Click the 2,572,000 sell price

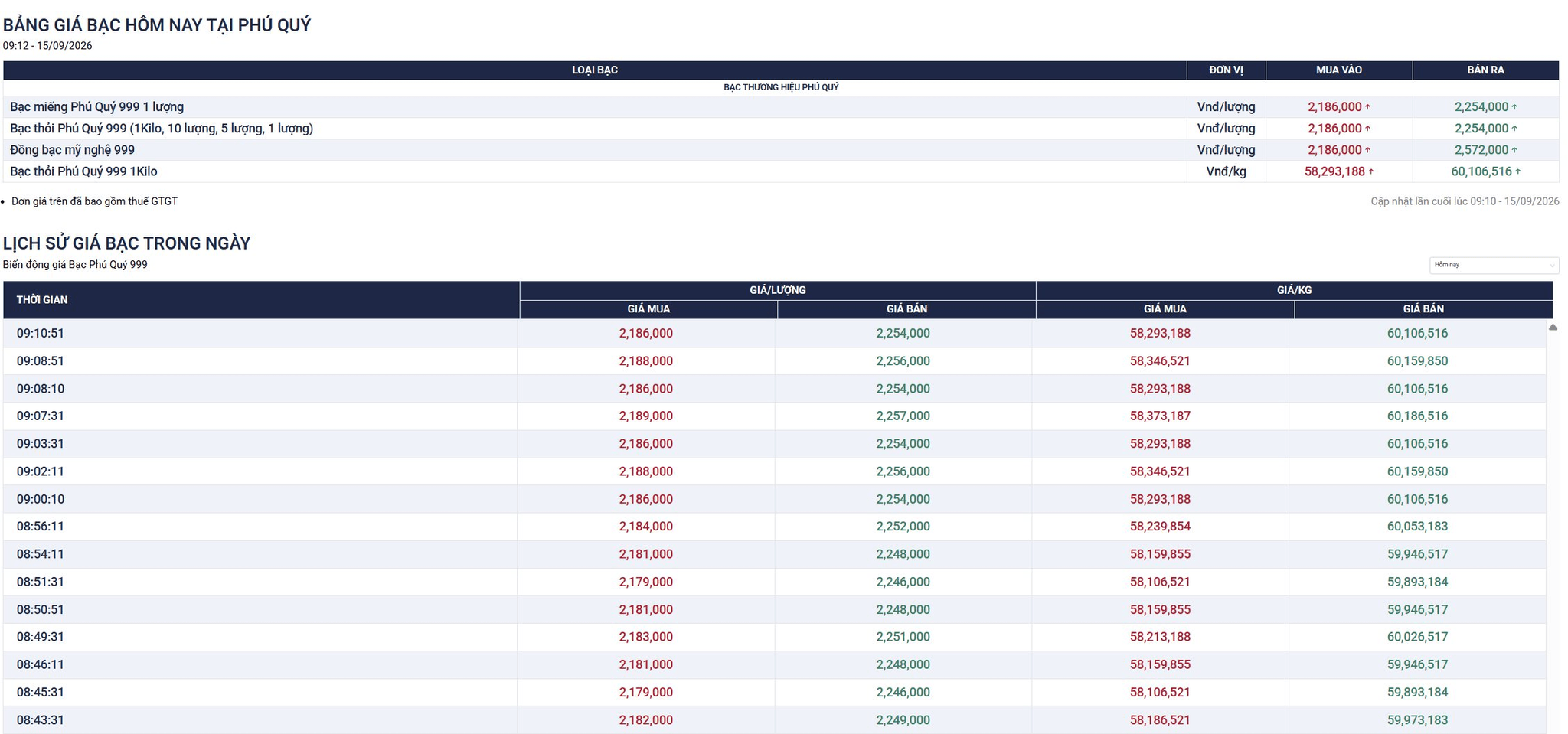(x=1481, y=150)
